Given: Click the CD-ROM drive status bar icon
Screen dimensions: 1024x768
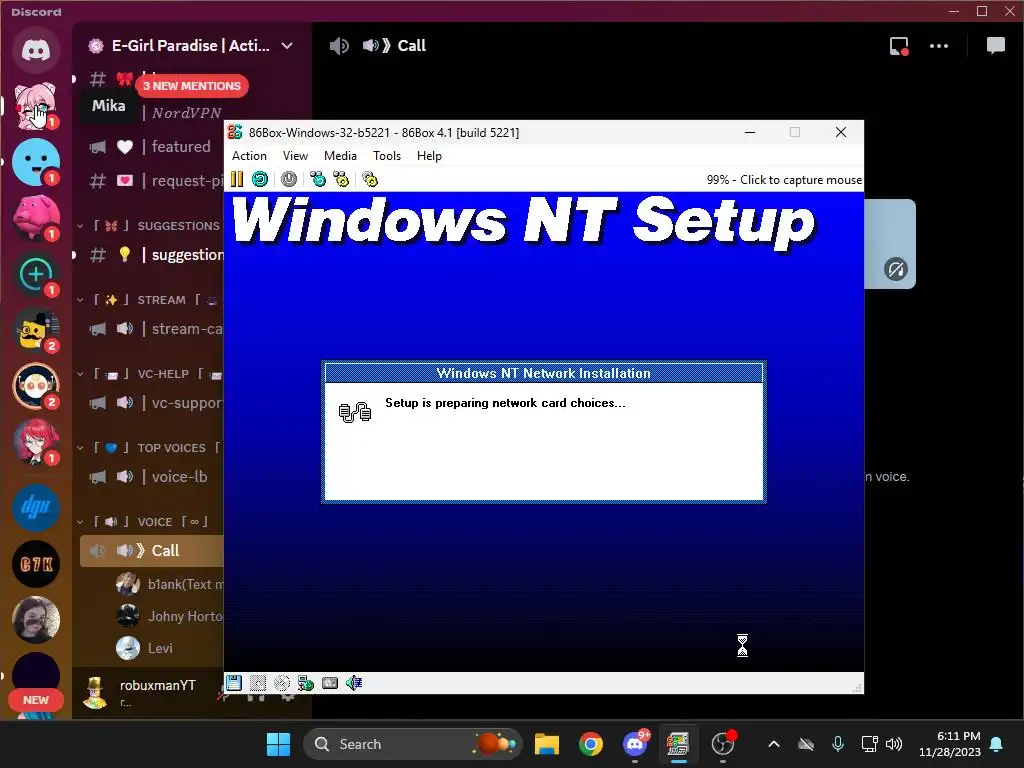Looking at the screenshot, I should [x=282, y=683].
